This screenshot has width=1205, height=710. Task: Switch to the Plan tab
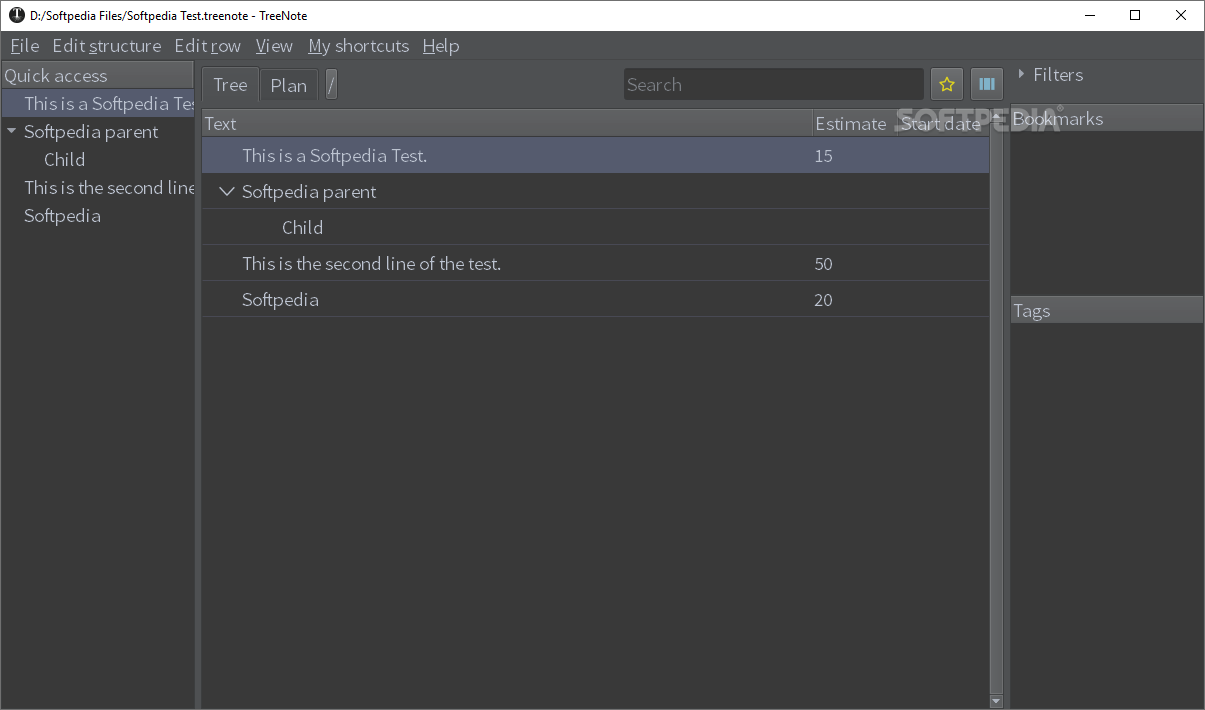(x=289, y=85)
